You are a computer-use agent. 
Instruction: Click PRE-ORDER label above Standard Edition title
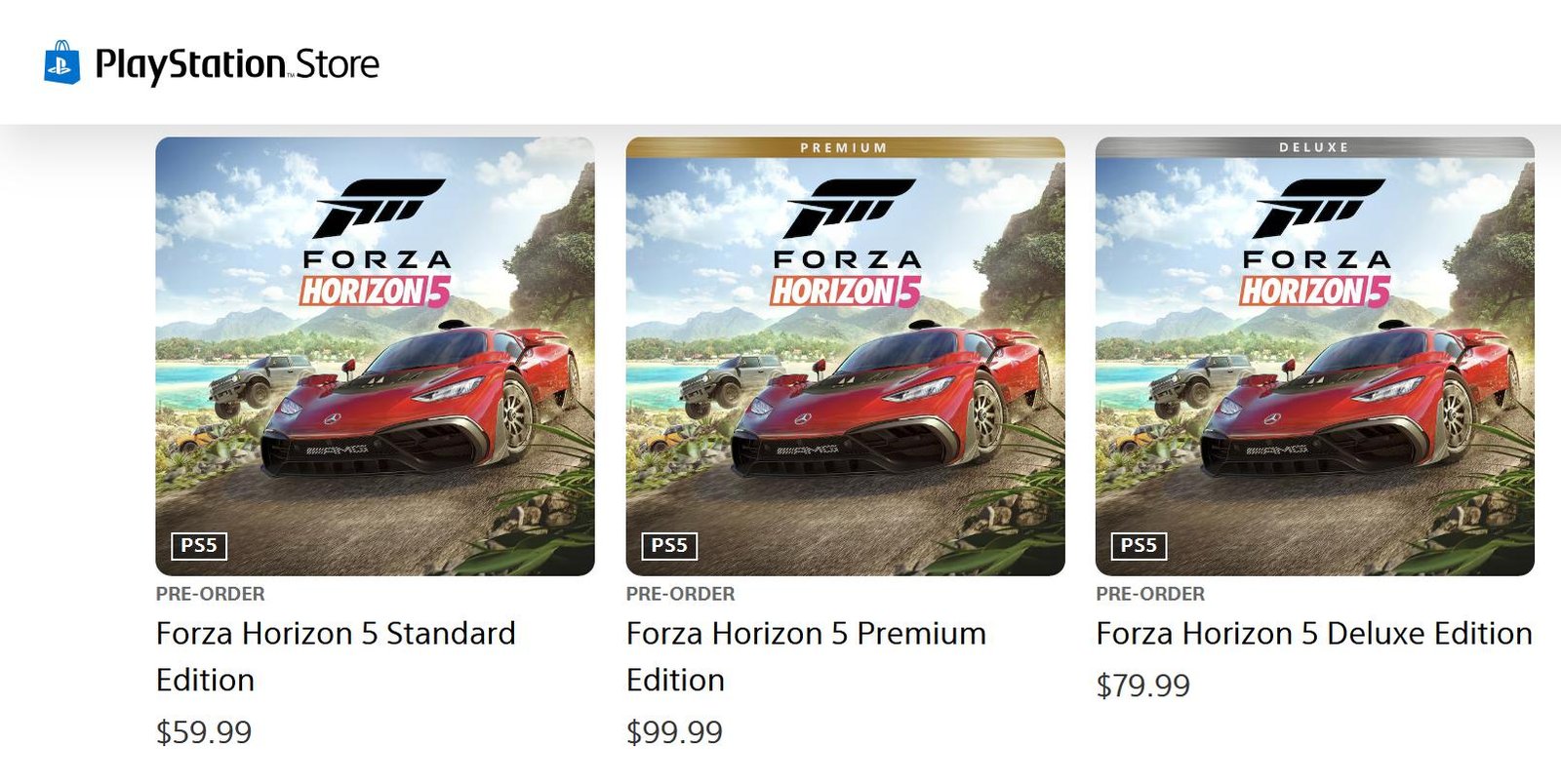(210, 594)
